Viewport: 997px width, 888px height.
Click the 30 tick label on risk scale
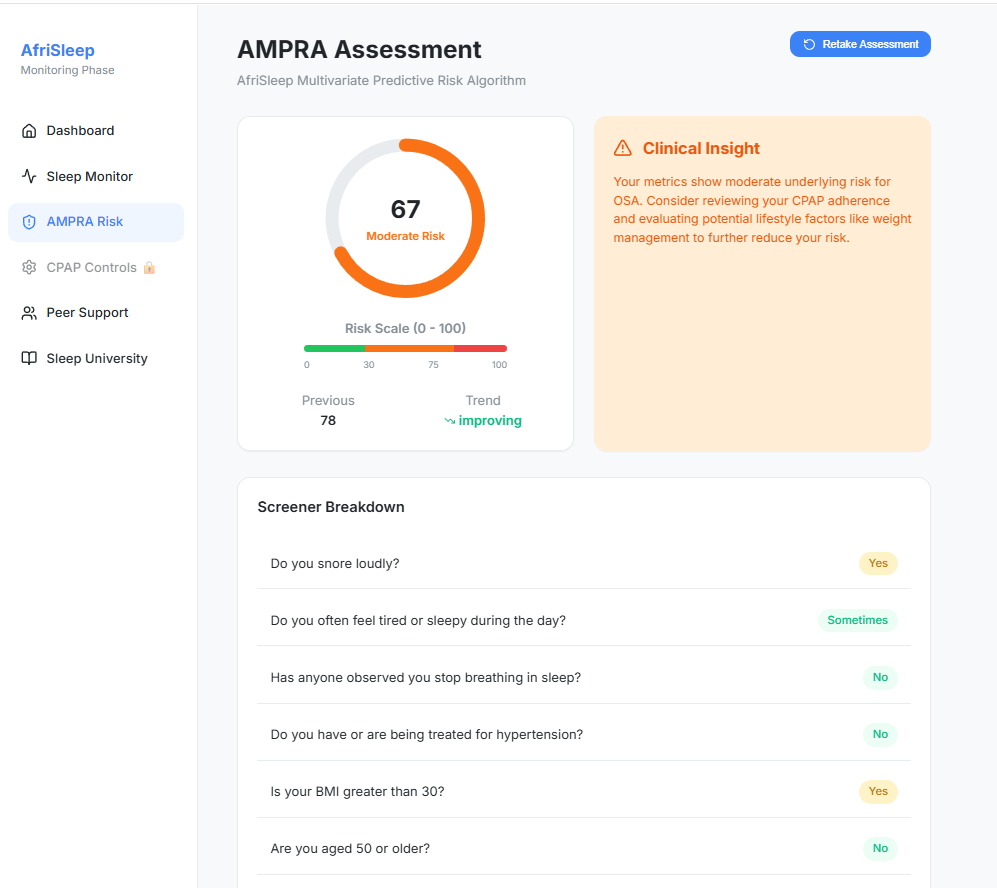pyautogui.click(x=369, y=365)
